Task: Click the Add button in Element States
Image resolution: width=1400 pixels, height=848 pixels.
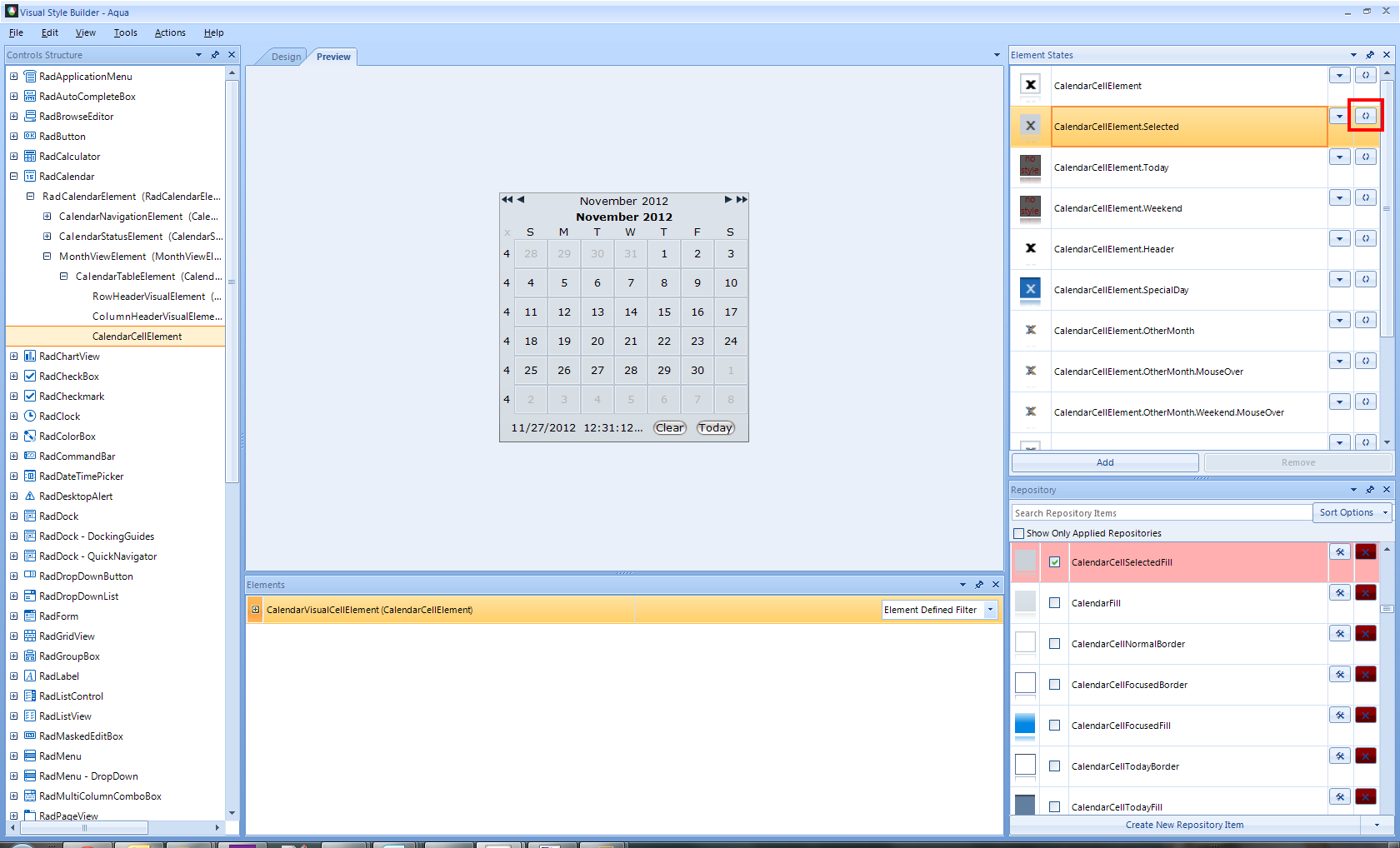Action: [x=1105, y=462]
